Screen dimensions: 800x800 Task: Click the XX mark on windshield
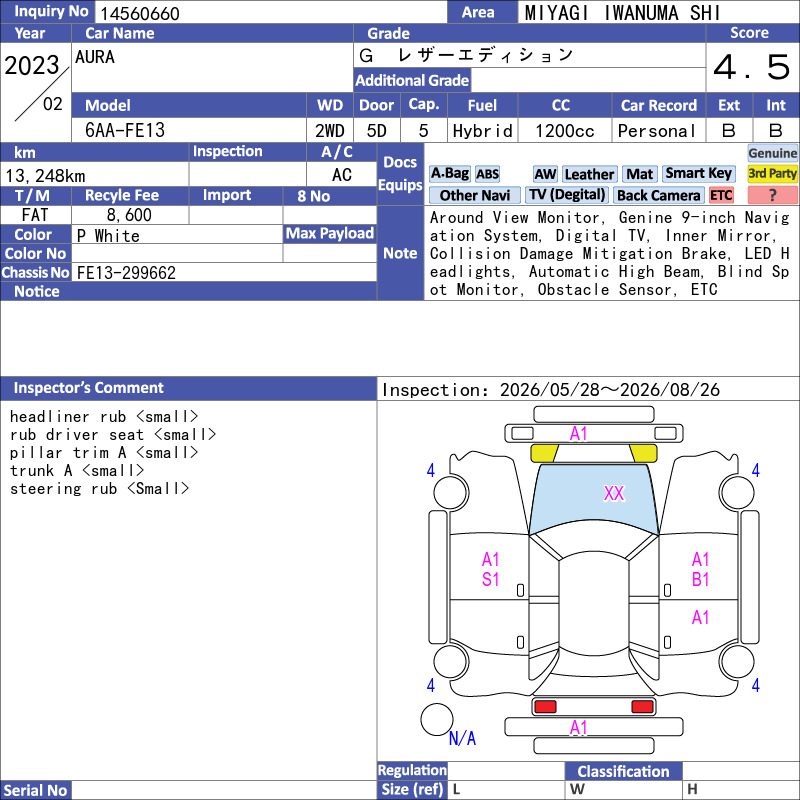(x=613, y=493)
